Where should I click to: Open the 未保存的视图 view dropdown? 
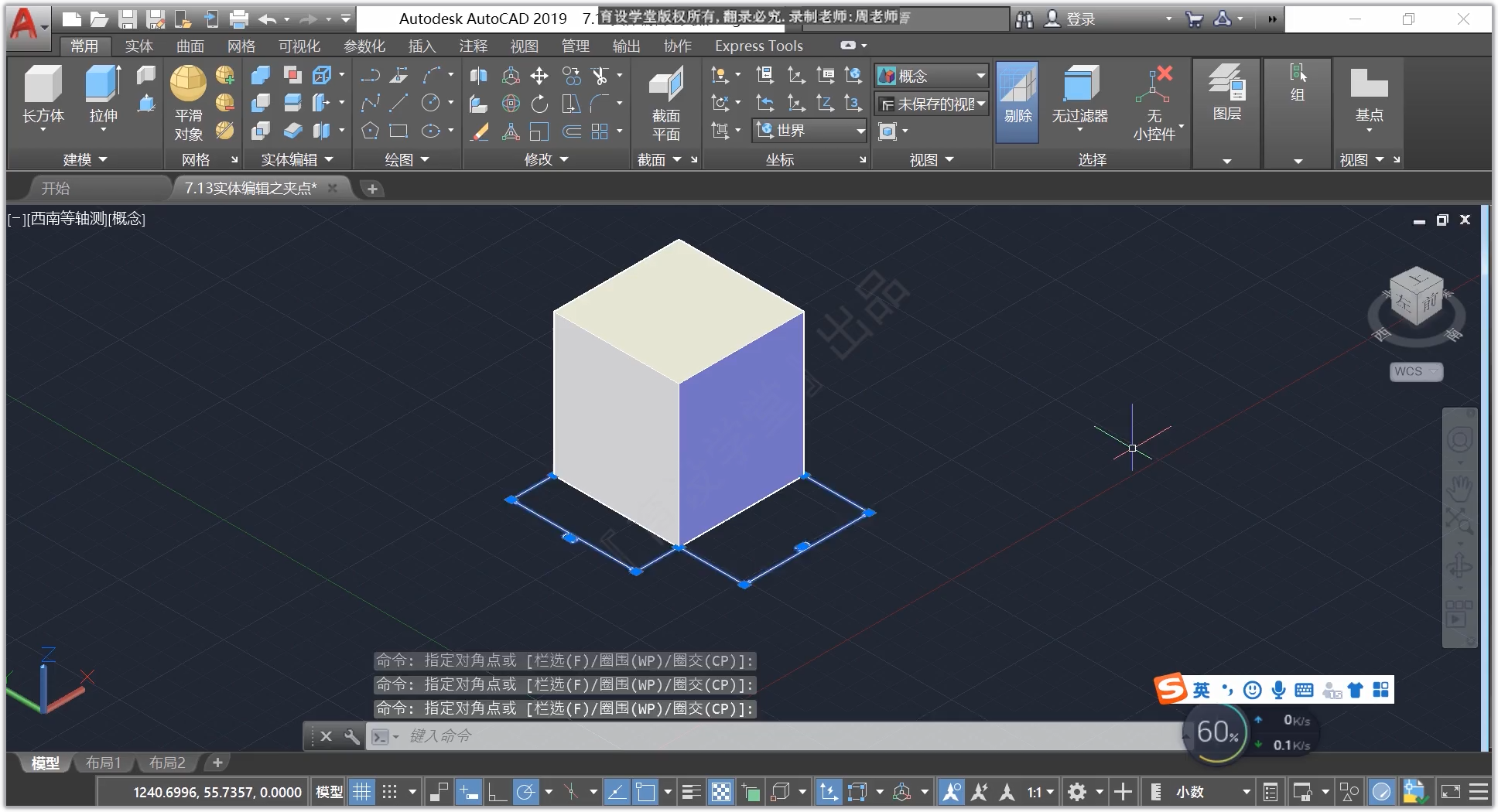tap(932, 104)
